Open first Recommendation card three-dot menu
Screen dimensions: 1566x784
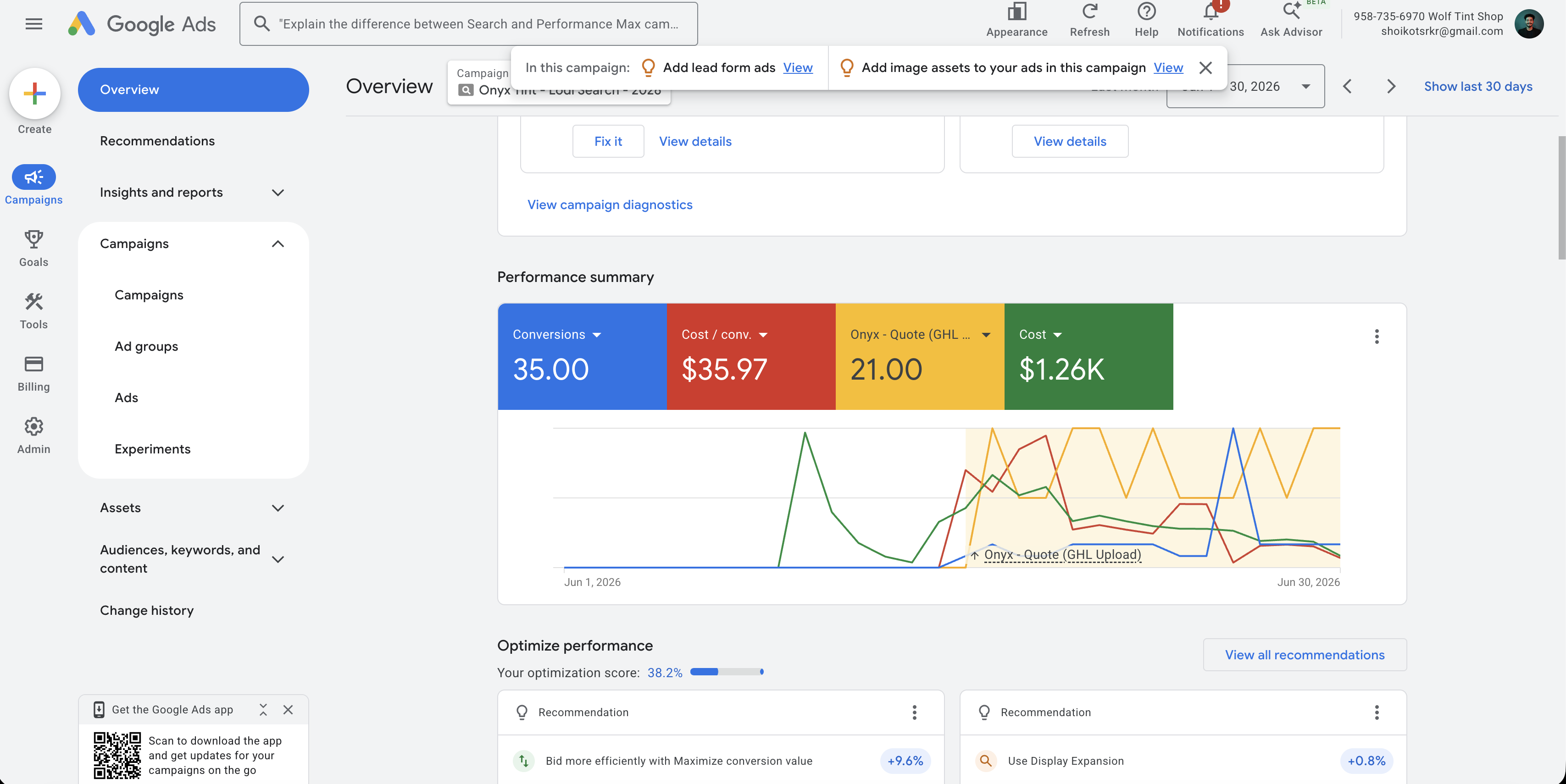(914, 712)
